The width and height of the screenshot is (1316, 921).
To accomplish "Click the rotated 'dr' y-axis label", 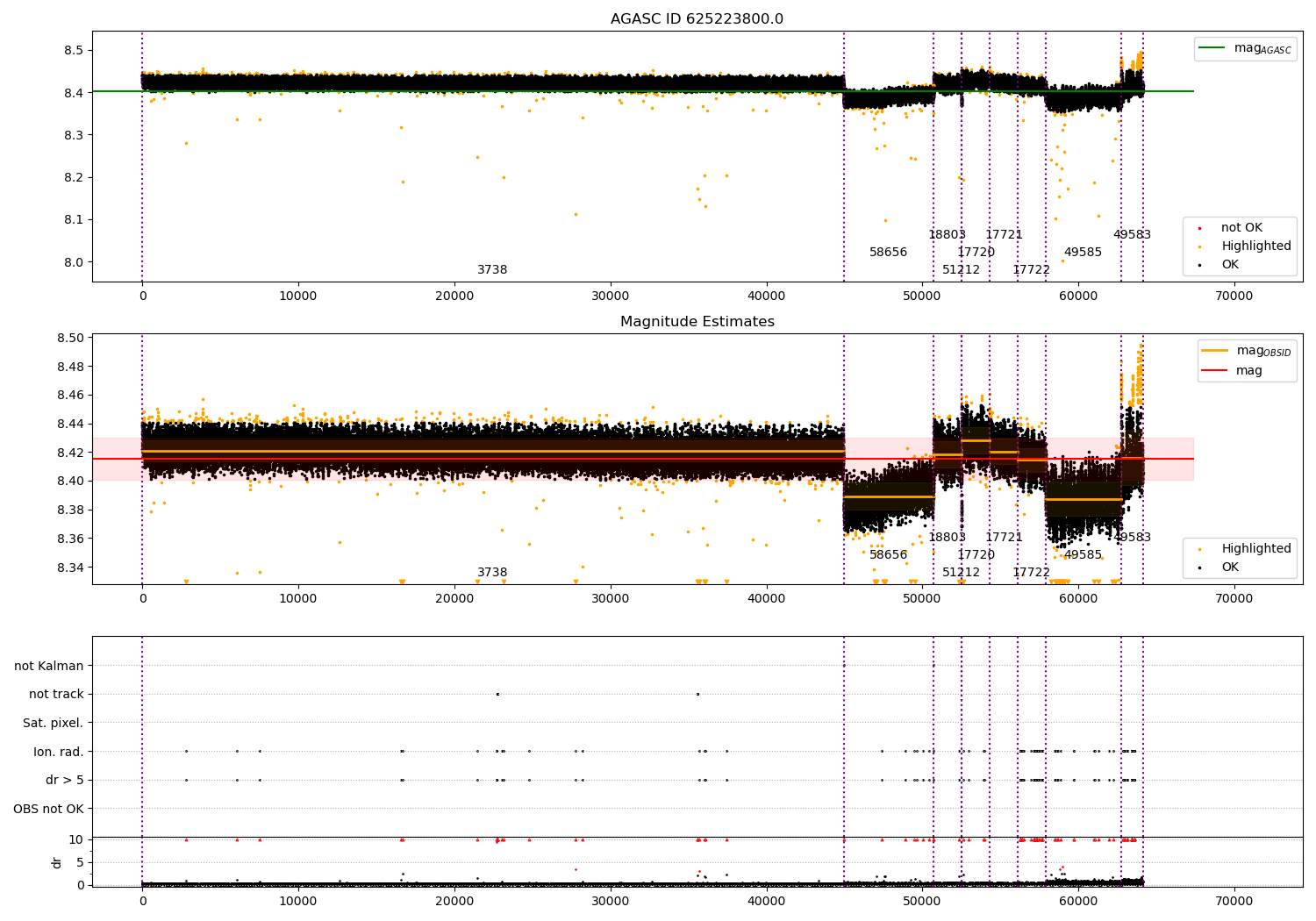I will (x=57, y=862).
